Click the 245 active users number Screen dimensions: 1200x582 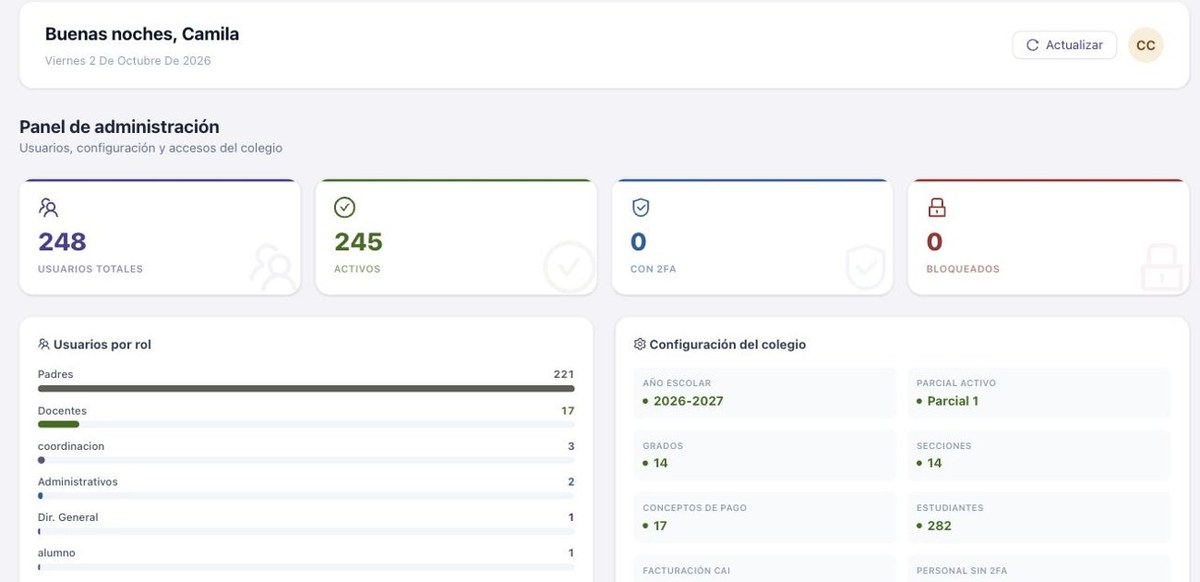pyautogui.click(x=358, y=241)
